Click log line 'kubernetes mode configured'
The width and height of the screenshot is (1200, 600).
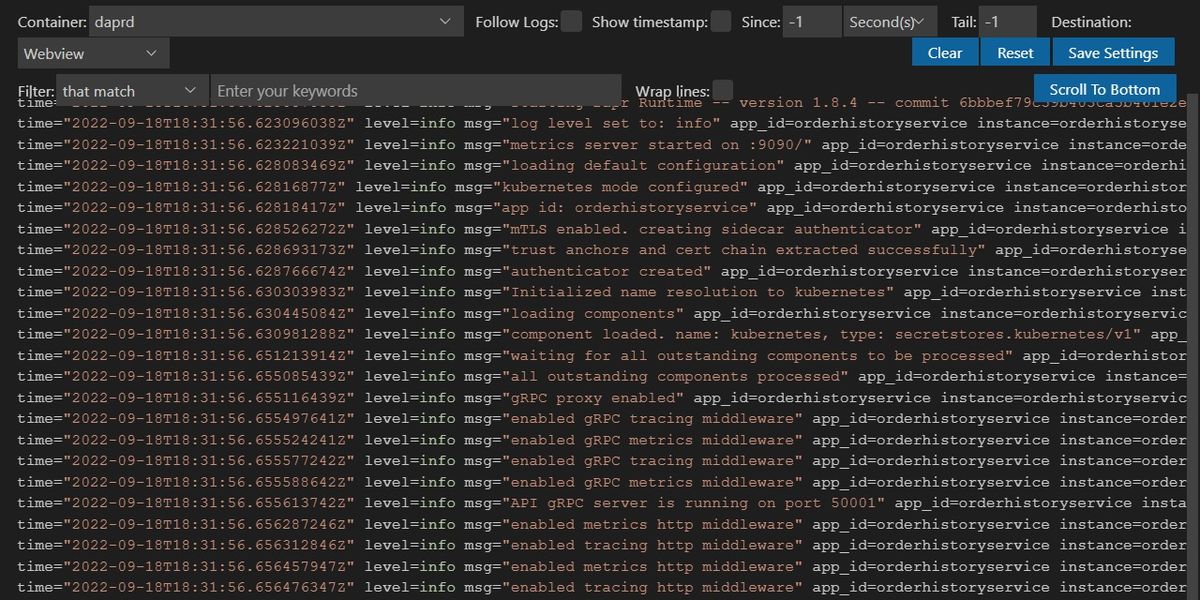tap(600, 187)
